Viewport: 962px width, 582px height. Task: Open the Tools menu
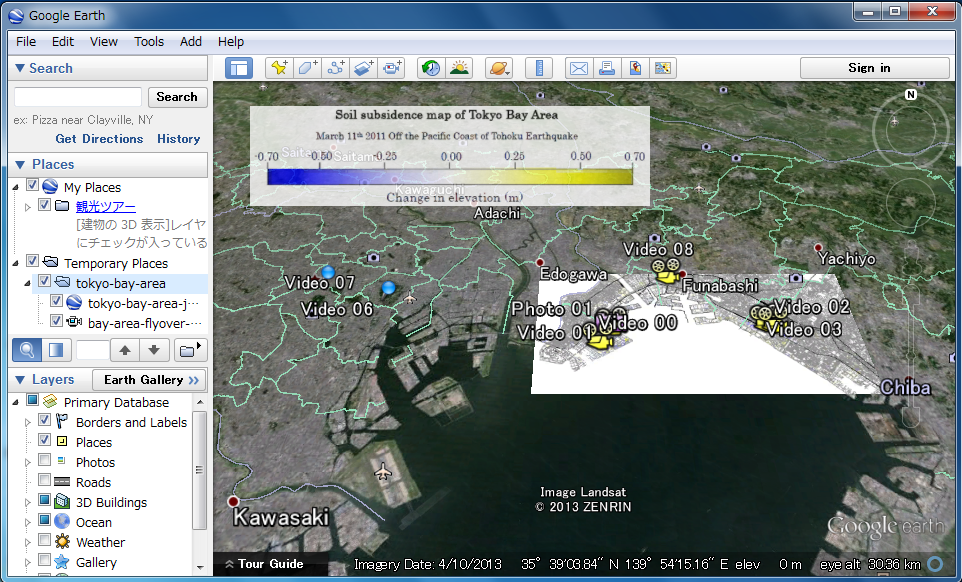click(x=149, y=41)
